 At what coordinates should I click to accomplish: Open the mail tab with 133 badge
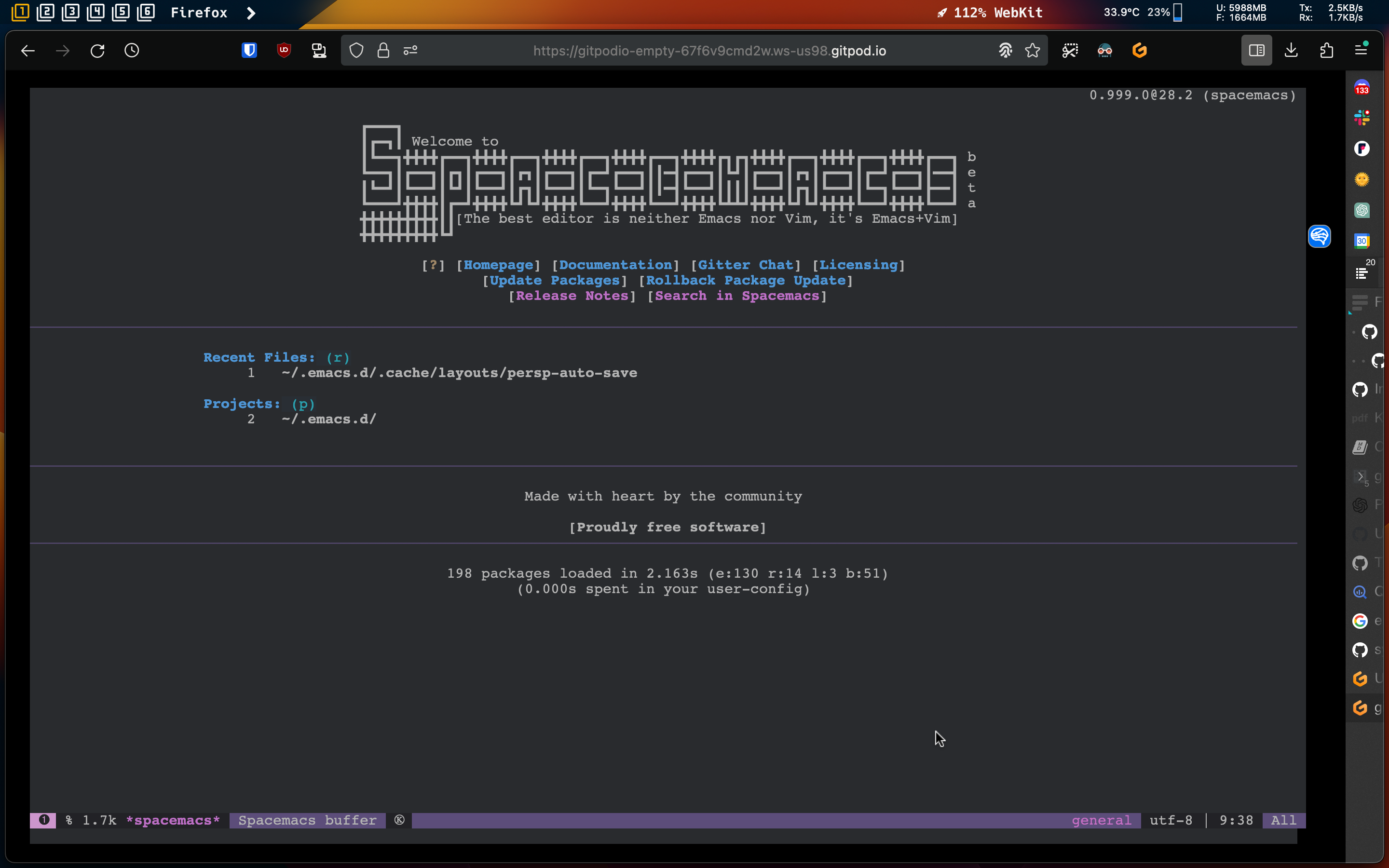coord(1362,87)
